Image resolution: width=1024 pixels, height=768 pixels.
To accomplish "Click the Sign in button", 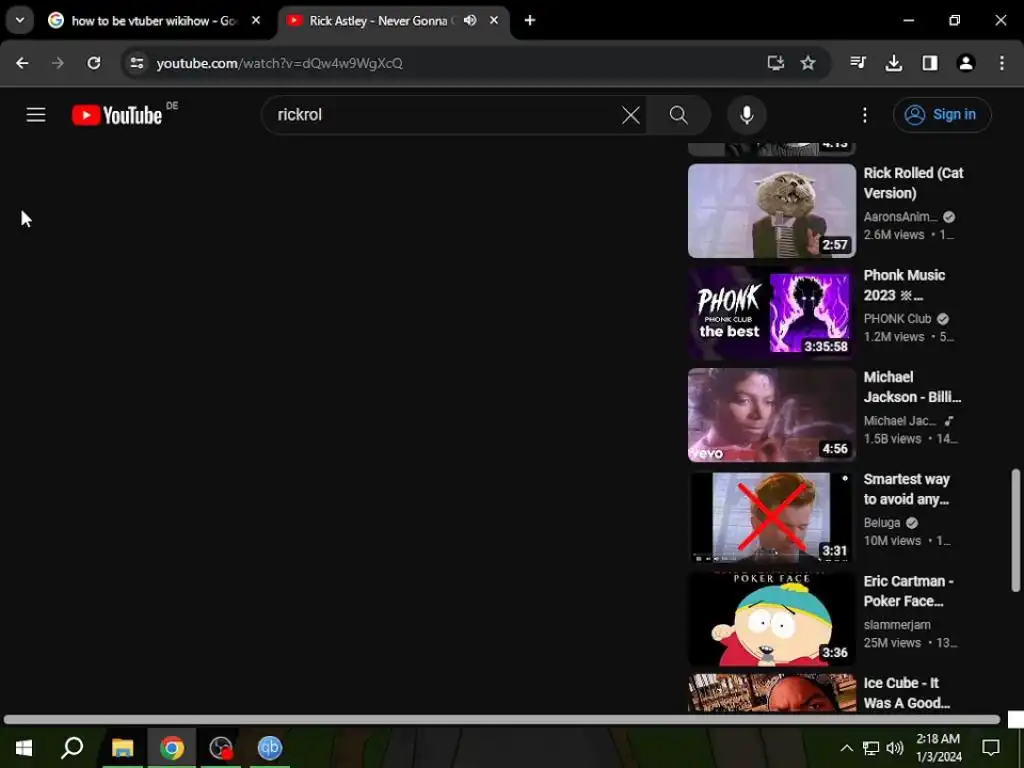I will coord(942,115).
